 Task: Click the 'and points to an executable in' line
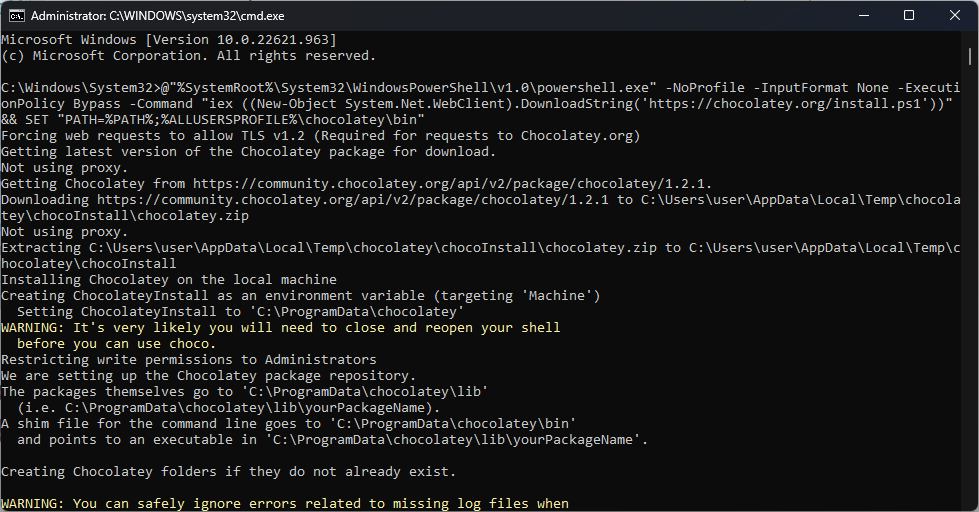[333, 440]
